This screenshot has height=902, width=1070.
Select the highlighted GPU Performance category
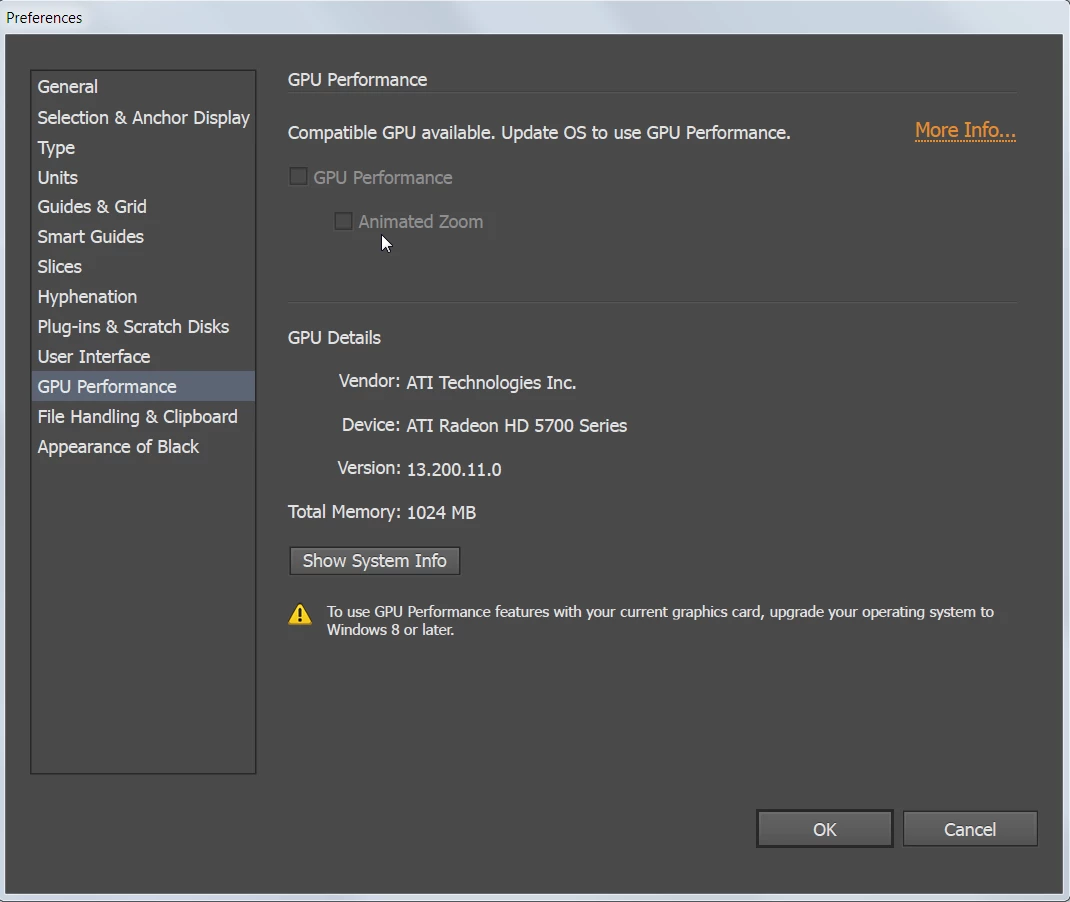pos(143,386)
